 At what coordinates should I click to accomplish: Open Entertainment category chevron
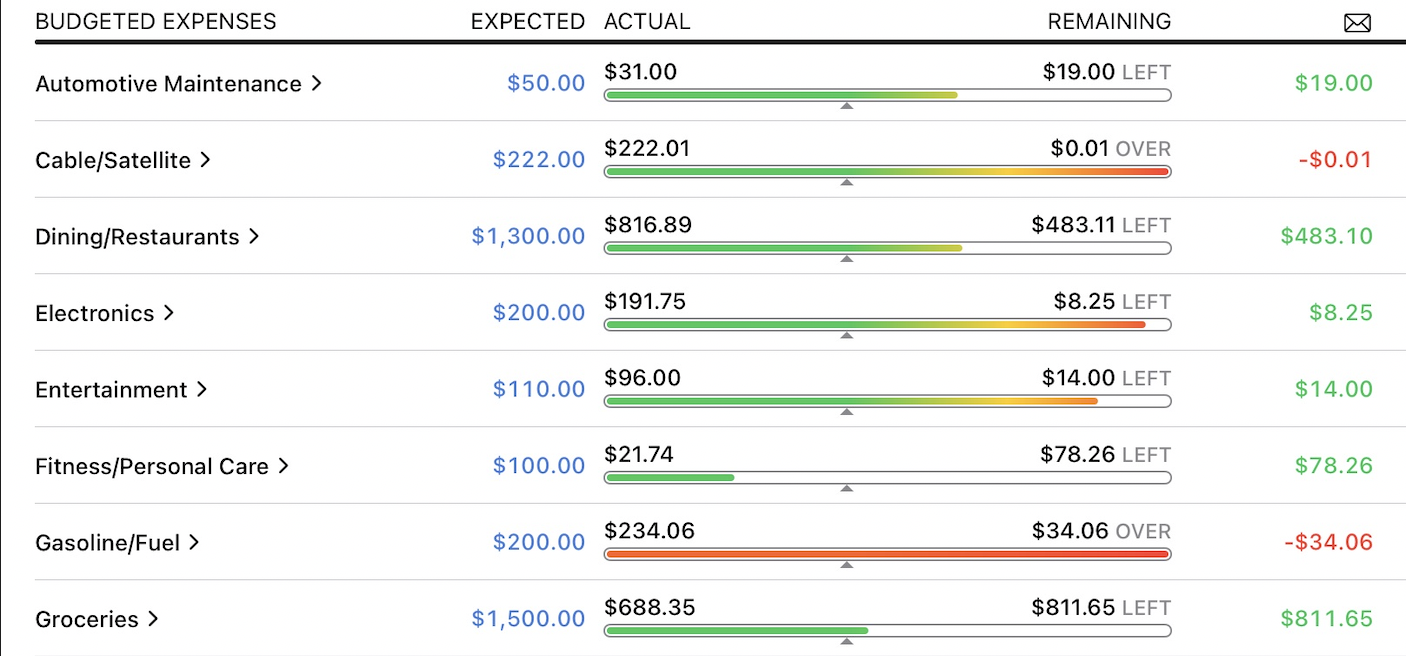(x=201, y=390)
